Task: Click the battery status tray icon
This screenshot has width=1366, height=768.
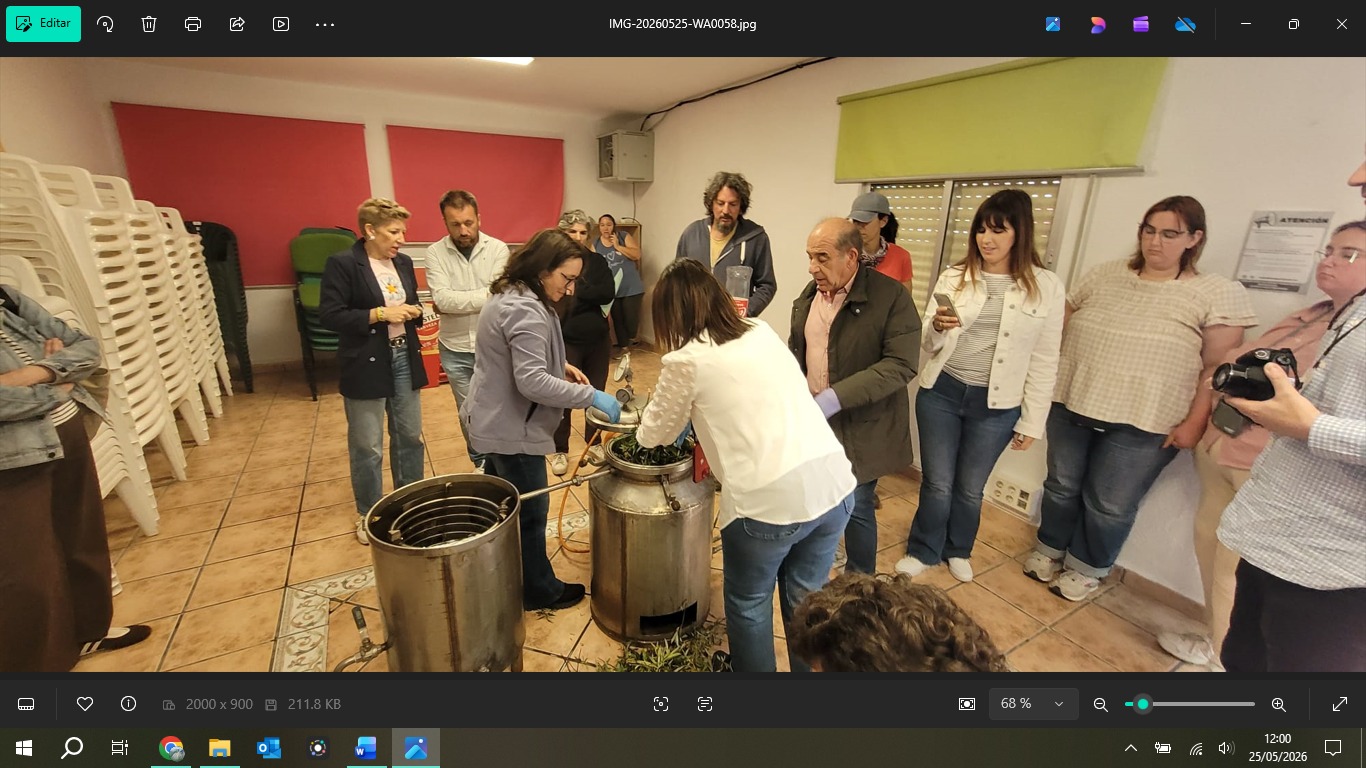Action: tap(1163, 748)
